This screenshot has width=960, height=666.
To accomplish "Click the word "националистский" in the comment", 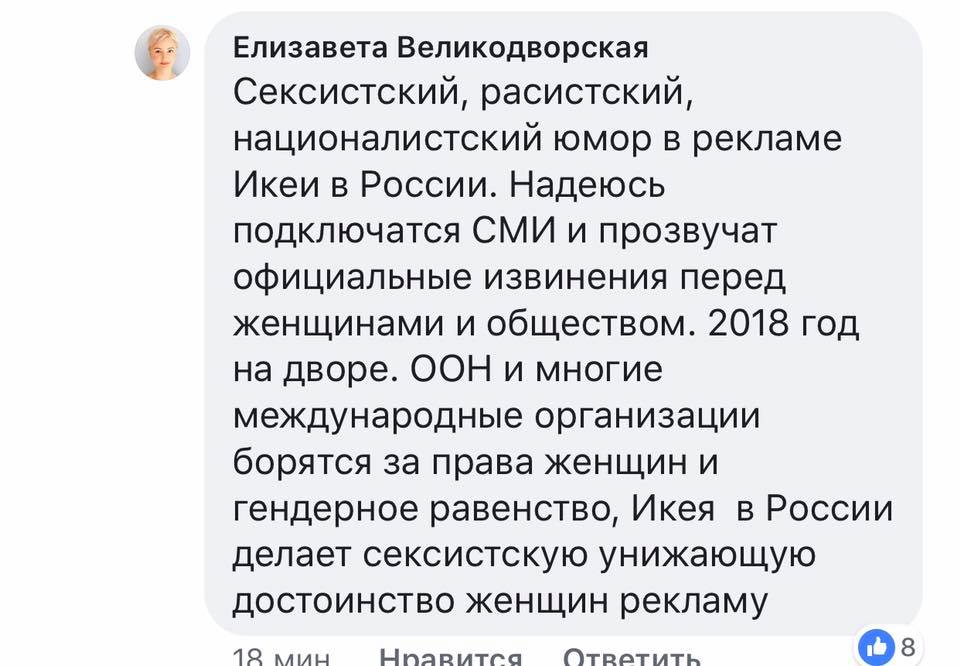I will pyautogui.click(x=385, y=139).
